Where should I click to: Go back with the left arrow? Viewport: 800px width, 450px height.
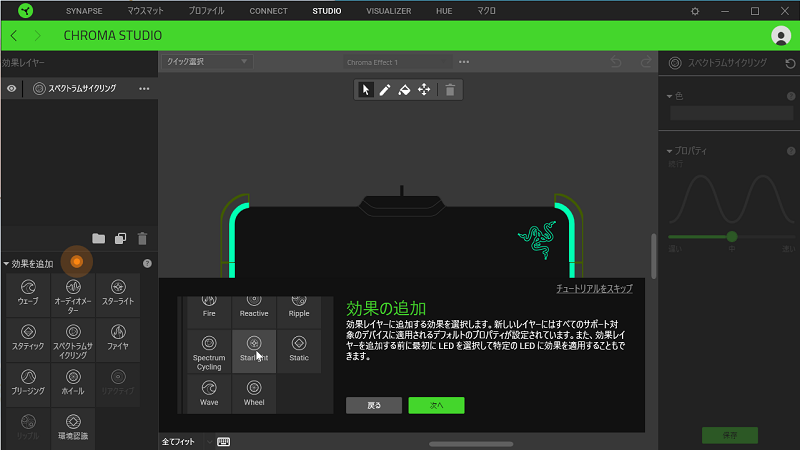14,36
